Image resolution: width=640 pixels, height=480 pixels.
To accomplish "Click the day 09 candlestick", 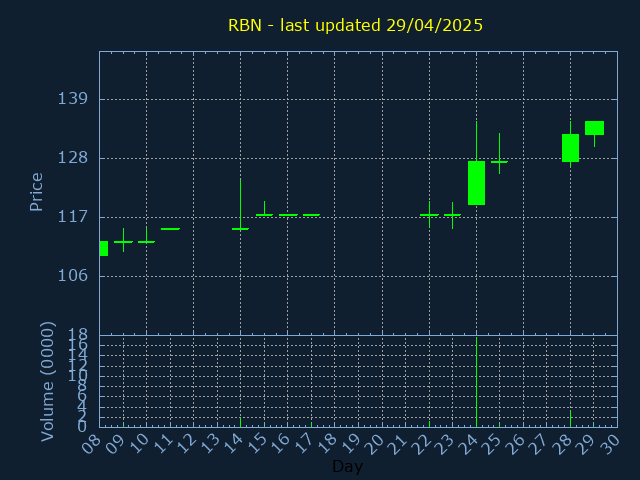I will tap(123, 242).
